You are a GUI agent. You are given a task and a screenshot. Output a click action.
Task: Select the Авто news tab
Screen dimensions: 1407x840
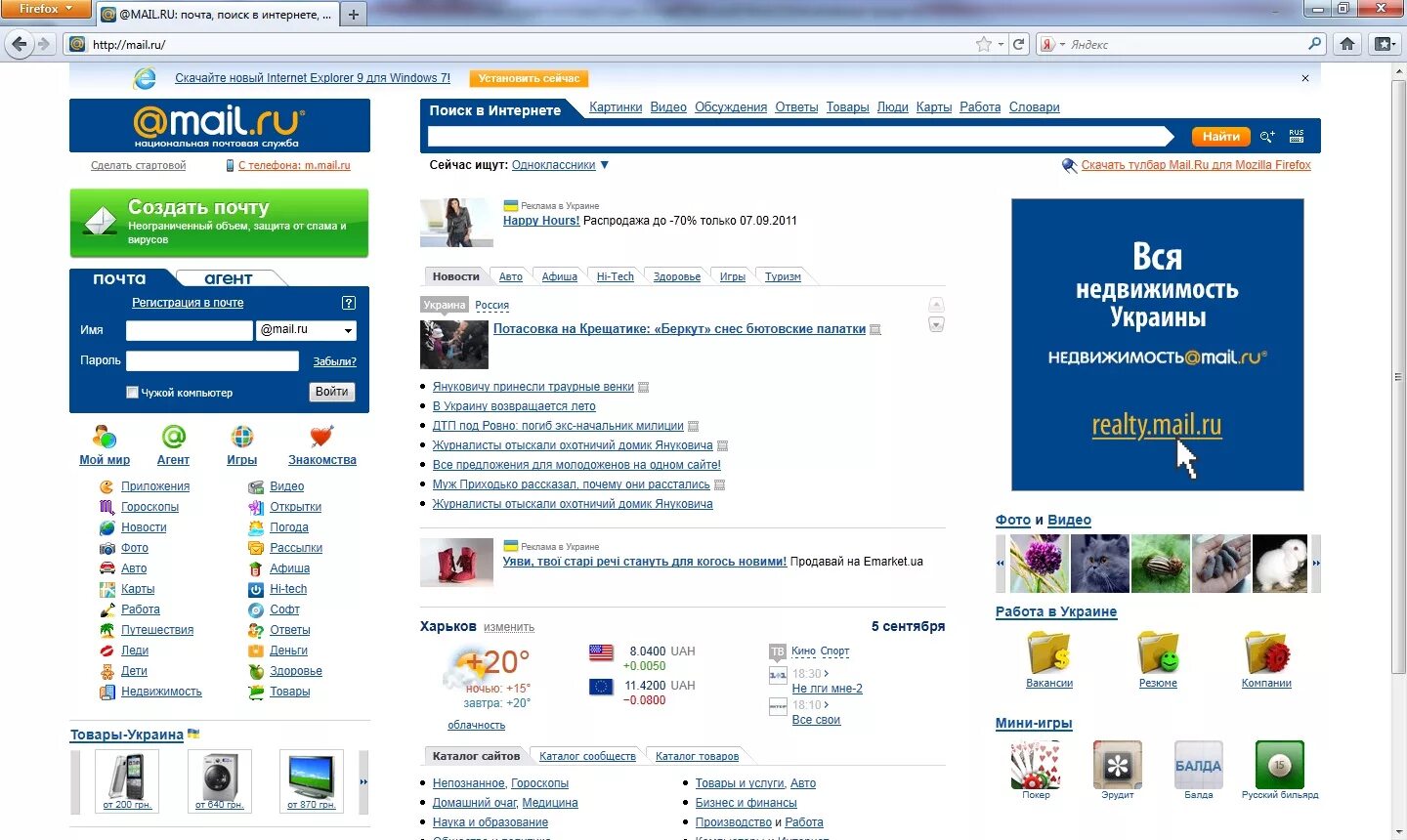[x=511, y=276]
